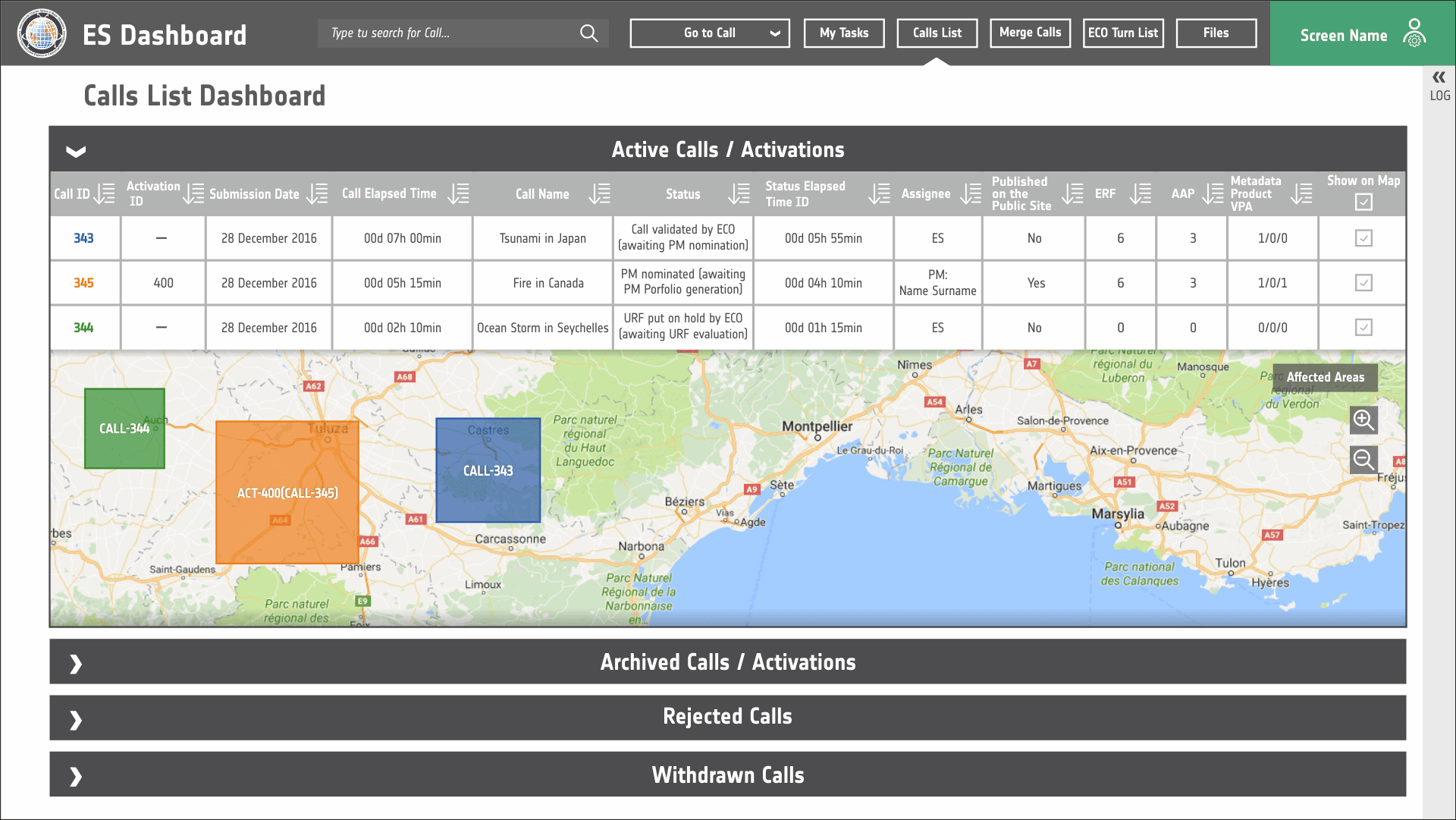Screen dimensions: 1456x820
Task: Sort table by Call ID
Action: [105, 193]
